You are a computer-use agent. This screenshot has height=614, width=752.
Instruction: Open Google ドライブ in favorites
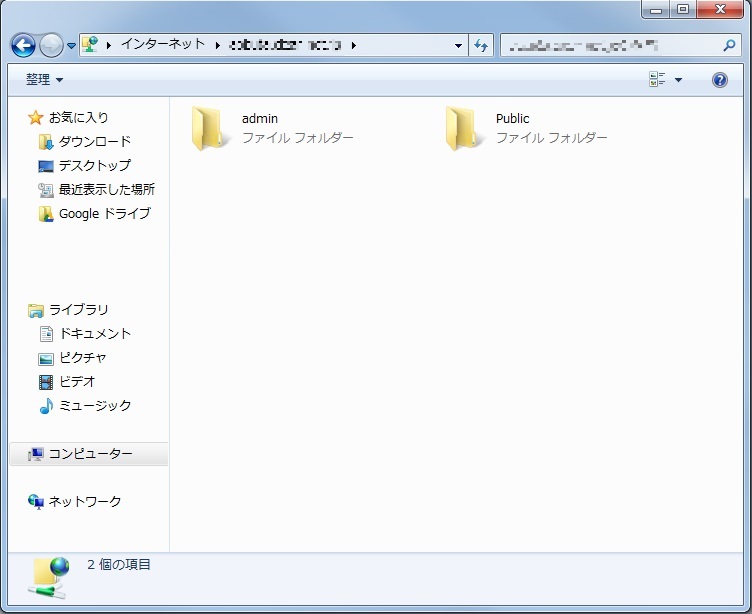pos(105,213)
